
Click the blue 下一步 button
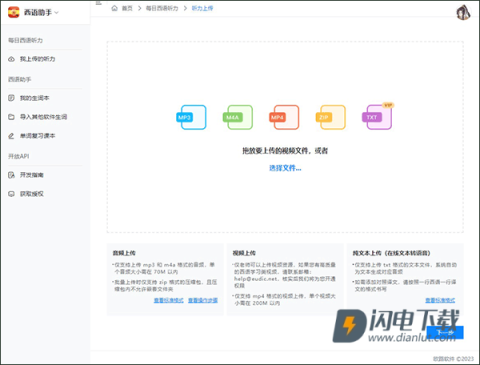click(445, 332)
